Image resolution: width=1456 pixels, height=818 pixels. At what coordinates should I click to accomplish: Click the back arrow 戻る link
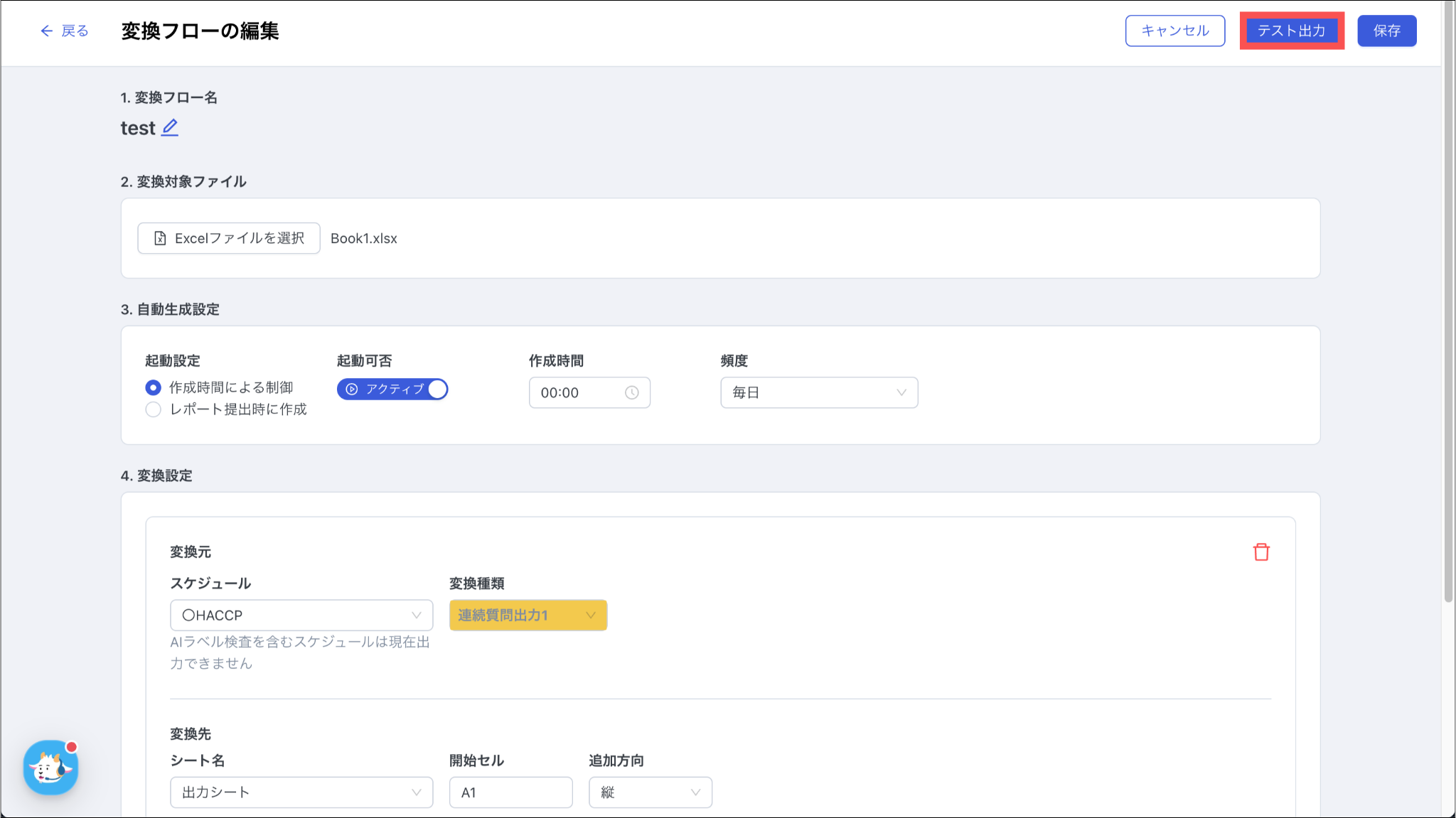[65, 31]
